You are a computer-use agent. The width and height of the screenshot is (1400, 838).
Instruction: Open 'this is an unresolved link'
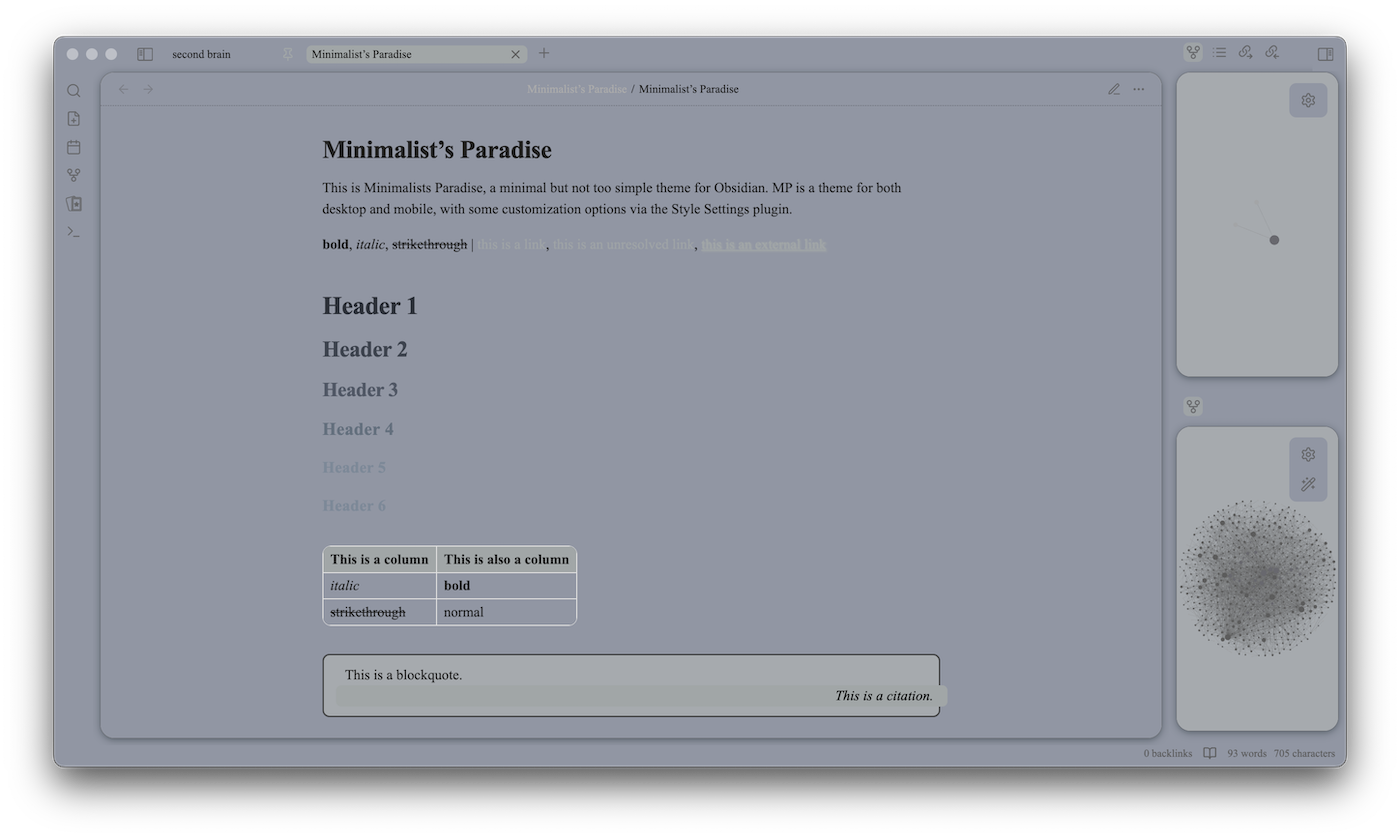(623, 244)
